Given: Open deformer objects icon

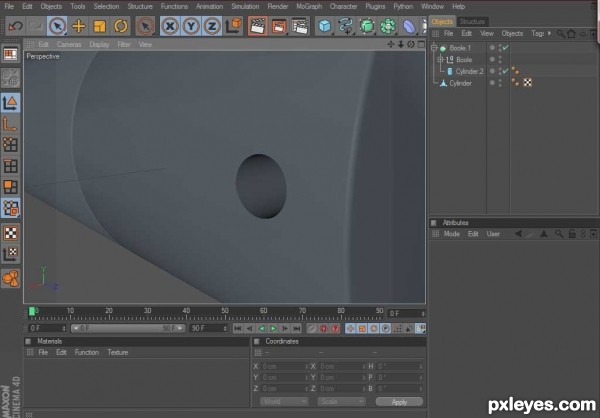Looking at the screenshot, I should pos(409,26).
